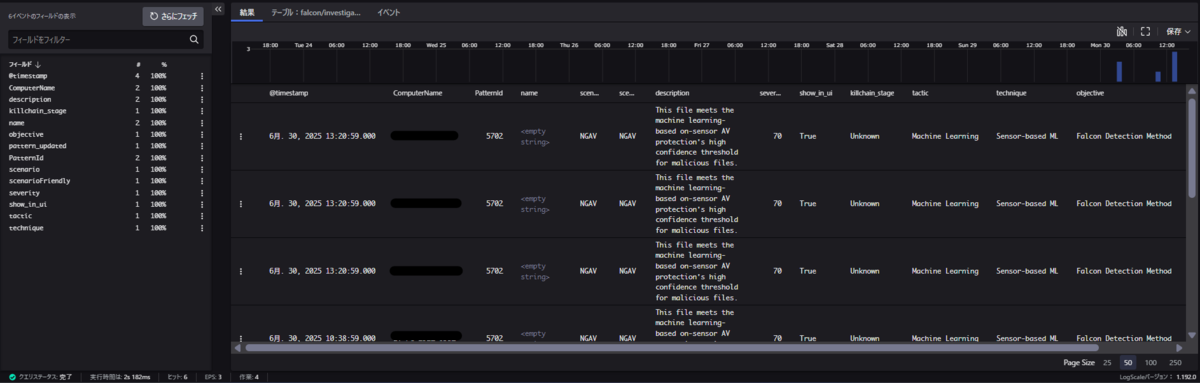Set page size to 25

(1107, 362)
